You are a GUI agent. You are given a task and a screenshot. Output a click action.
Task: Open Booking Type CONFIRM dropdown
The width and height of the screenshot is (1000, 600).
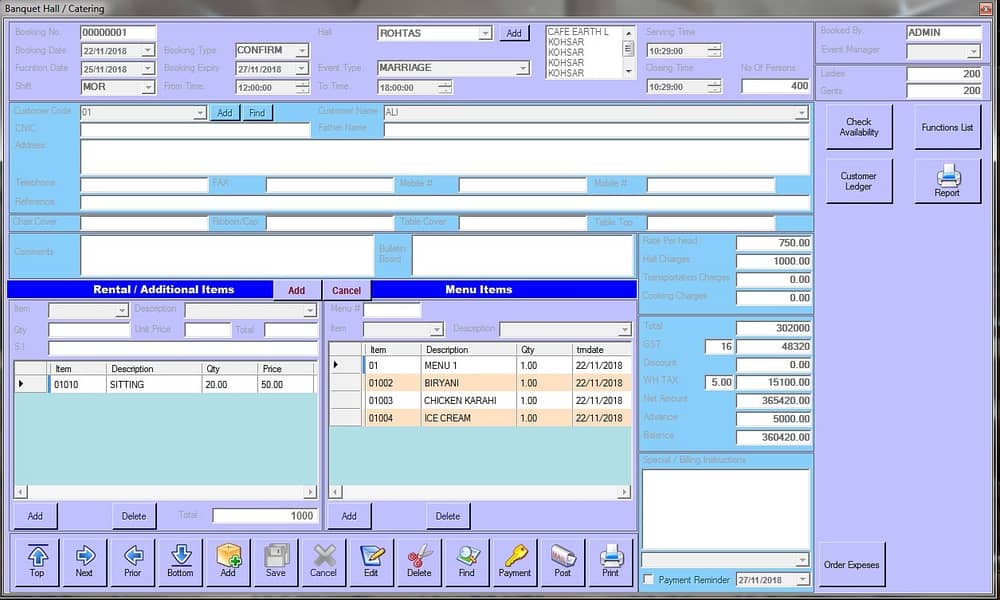click(x=302, y=50)
